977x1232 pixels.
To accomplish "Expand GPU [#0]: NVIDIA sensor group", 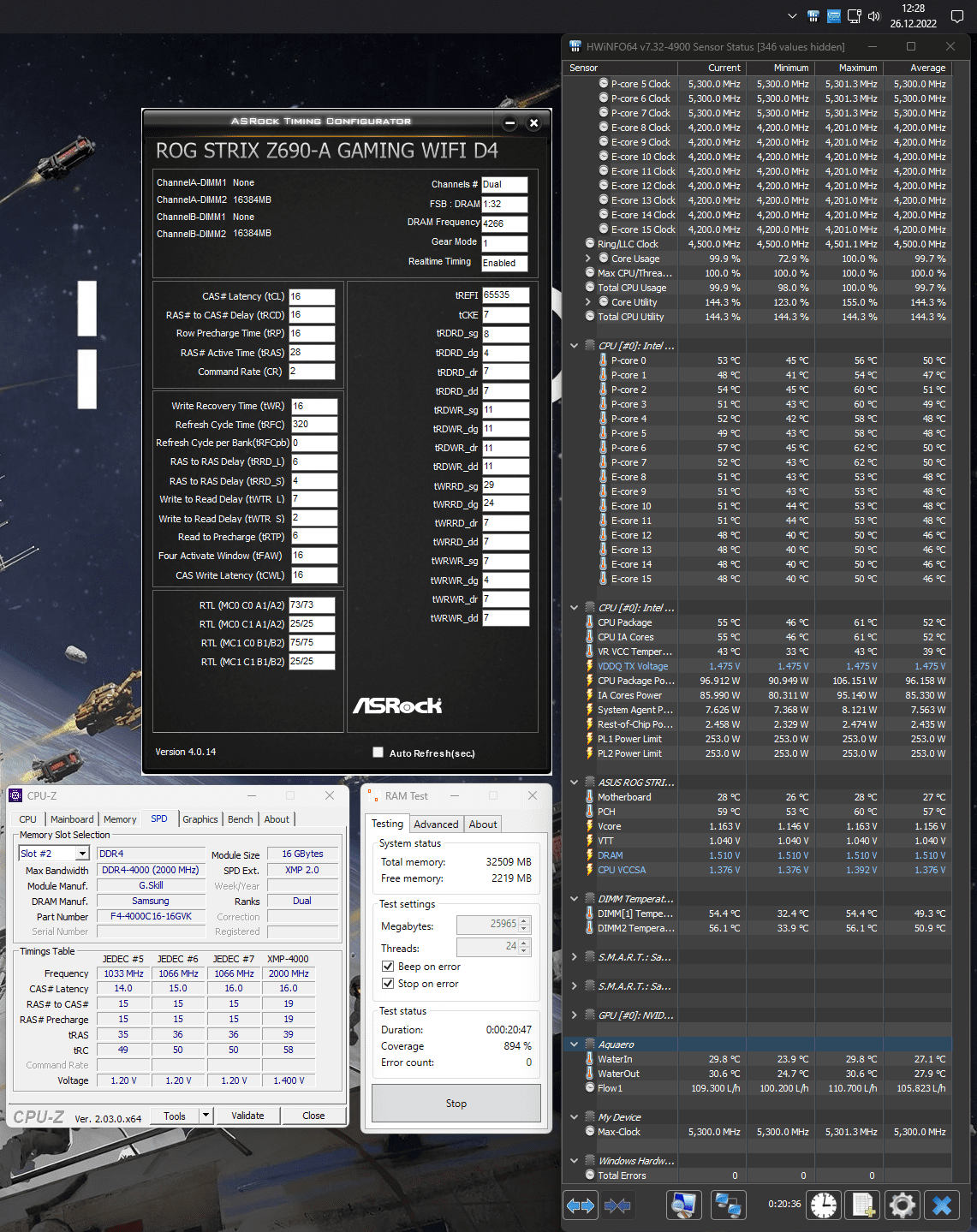I will tap(575, 1015).
